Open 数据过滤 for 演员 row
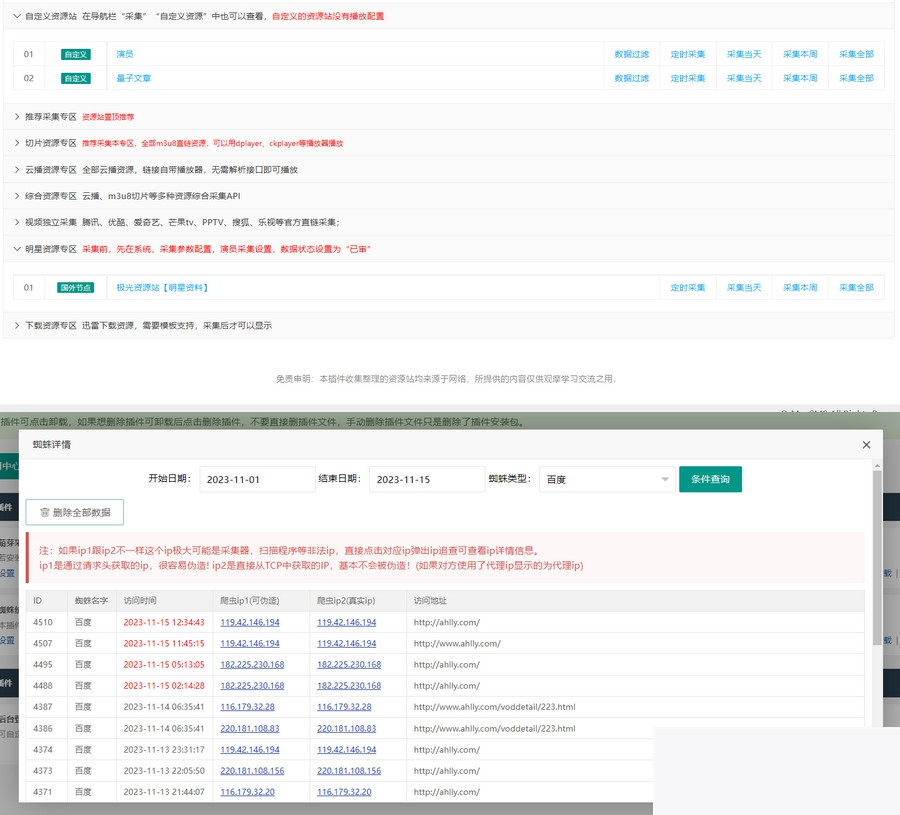The image size is (900, 815). (631, 54)
